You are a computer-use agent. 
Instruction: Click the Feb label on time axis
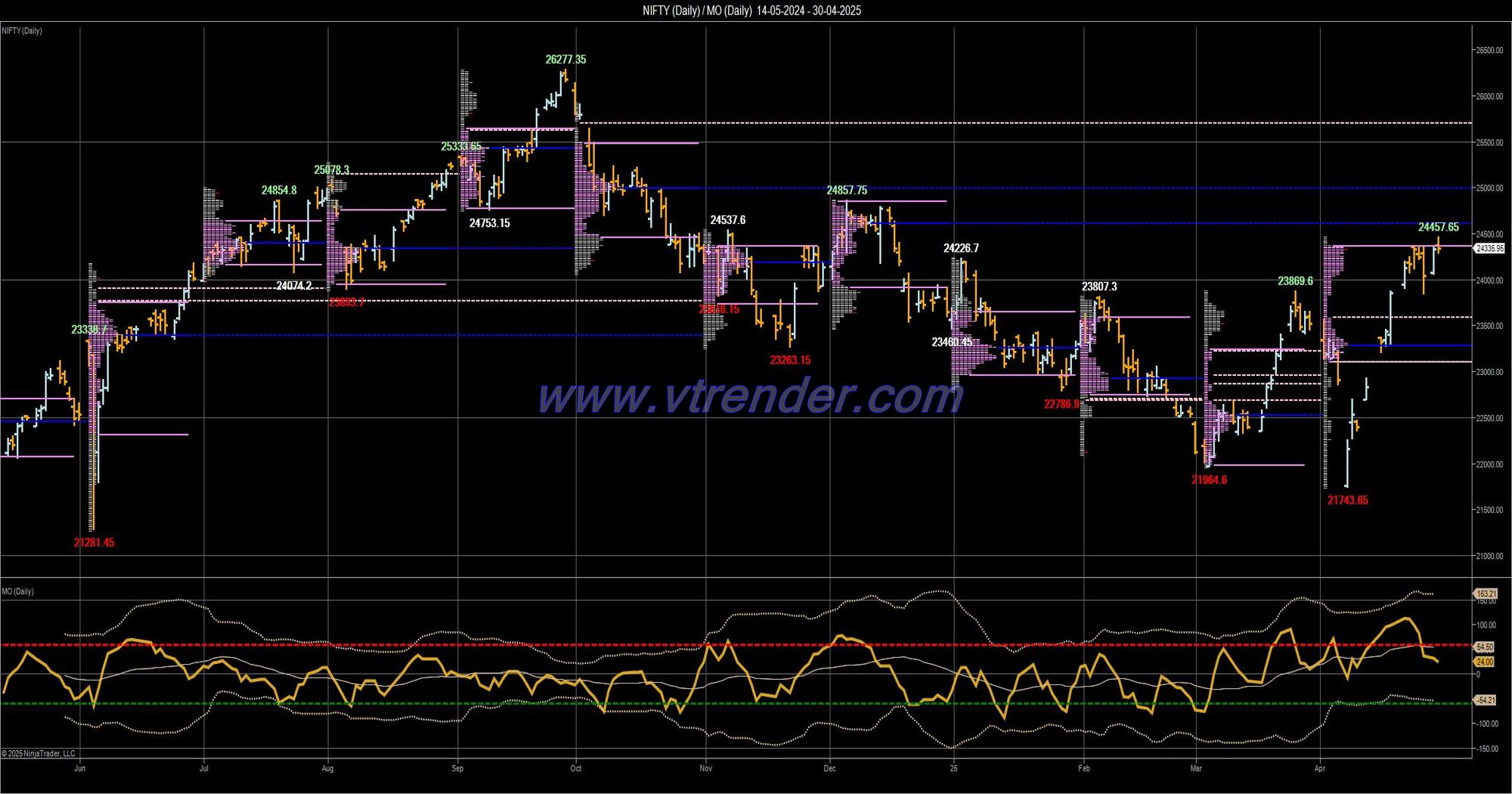(1084, 768)
